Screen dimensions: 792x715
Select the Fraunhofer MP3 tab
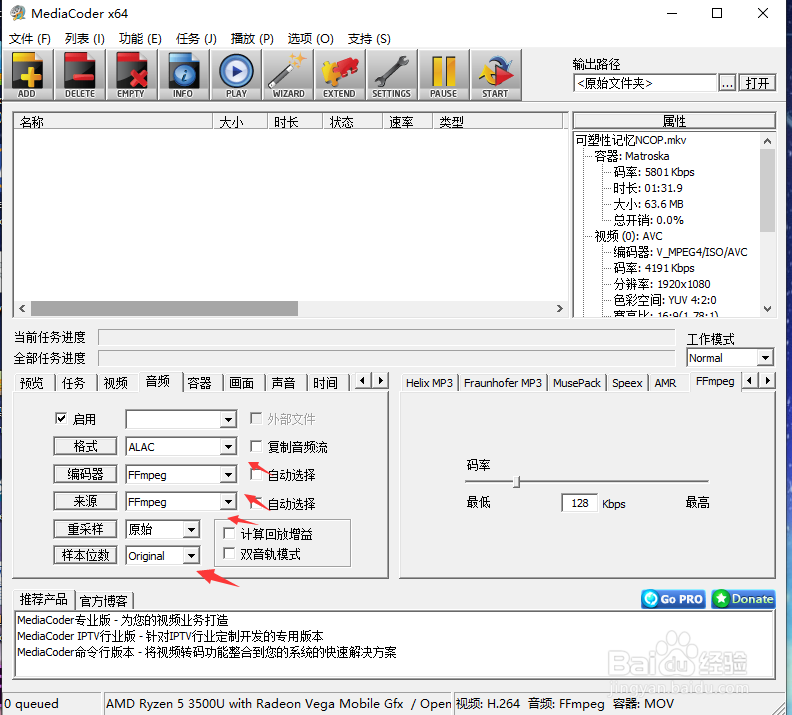pyautogui.click(x=503, y=383)
